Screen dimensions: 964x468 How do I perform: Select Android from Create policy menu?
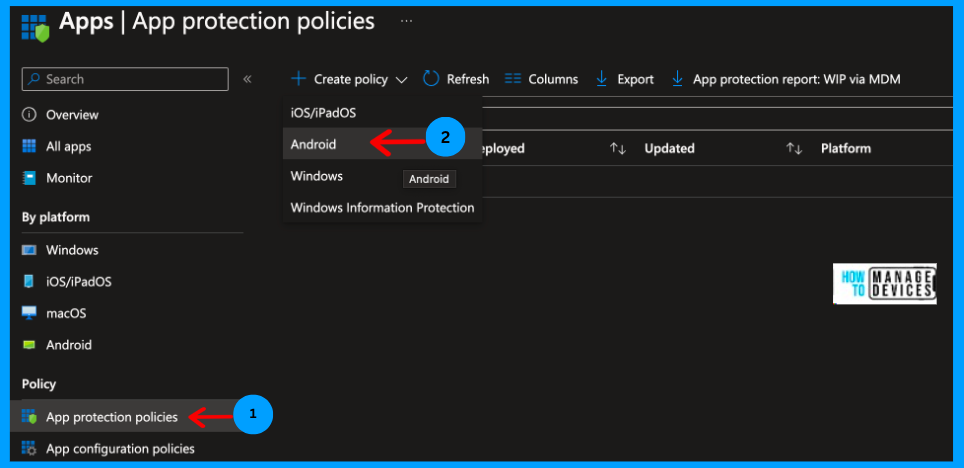click(x=382, y=144)
